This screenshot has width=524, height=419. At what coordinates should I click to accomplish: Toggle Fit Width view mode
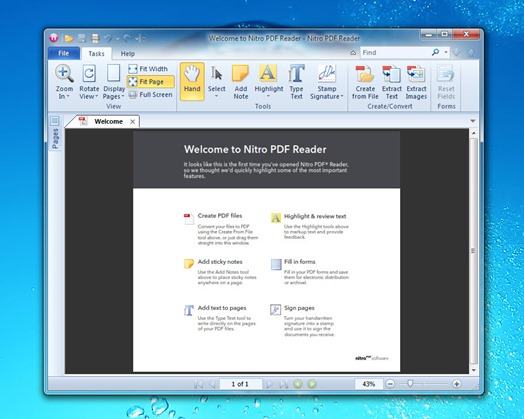[x=148, y=69]
